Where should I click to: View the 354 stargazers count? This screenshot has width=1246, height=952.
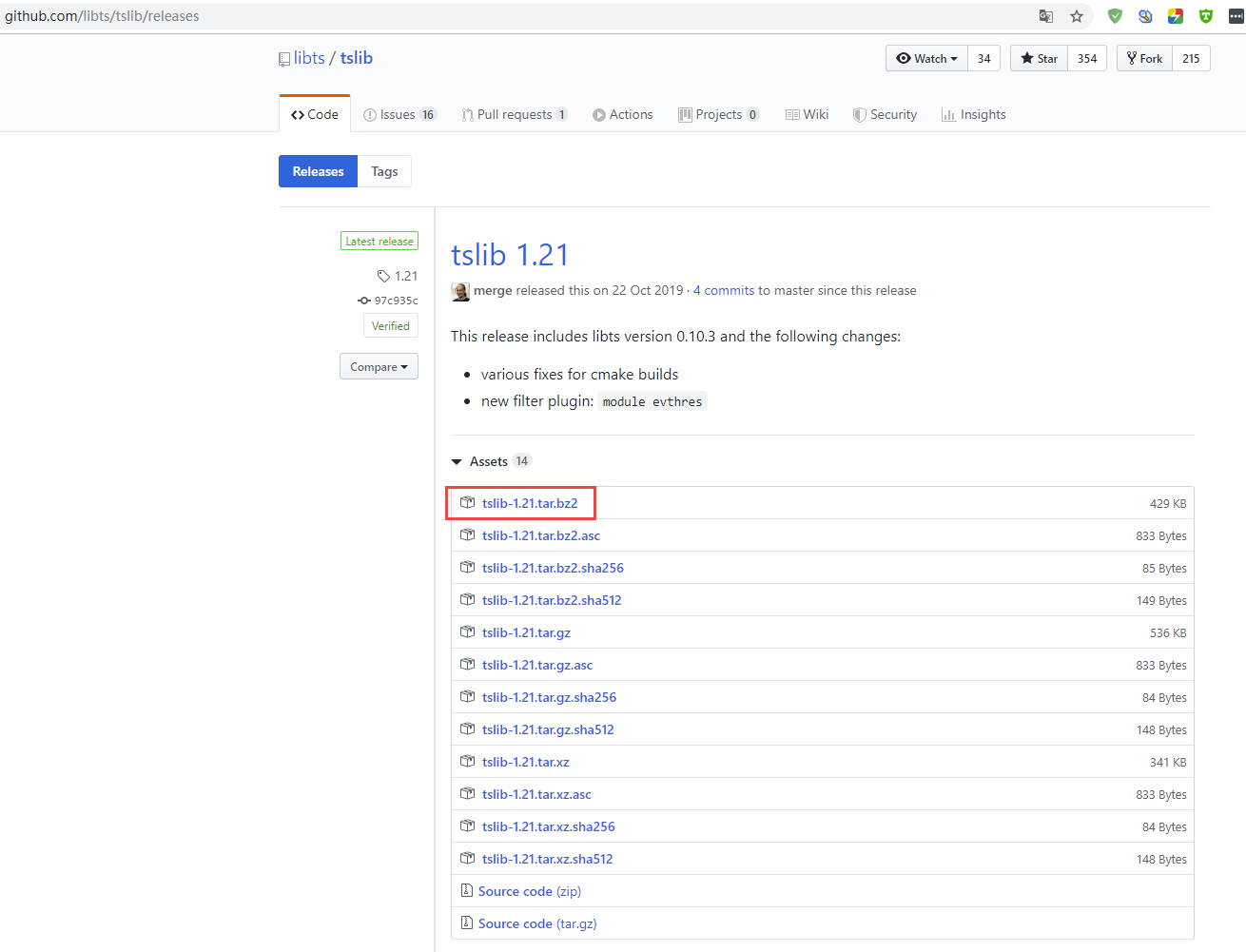pyautogui.click(x=1087, y=58)
